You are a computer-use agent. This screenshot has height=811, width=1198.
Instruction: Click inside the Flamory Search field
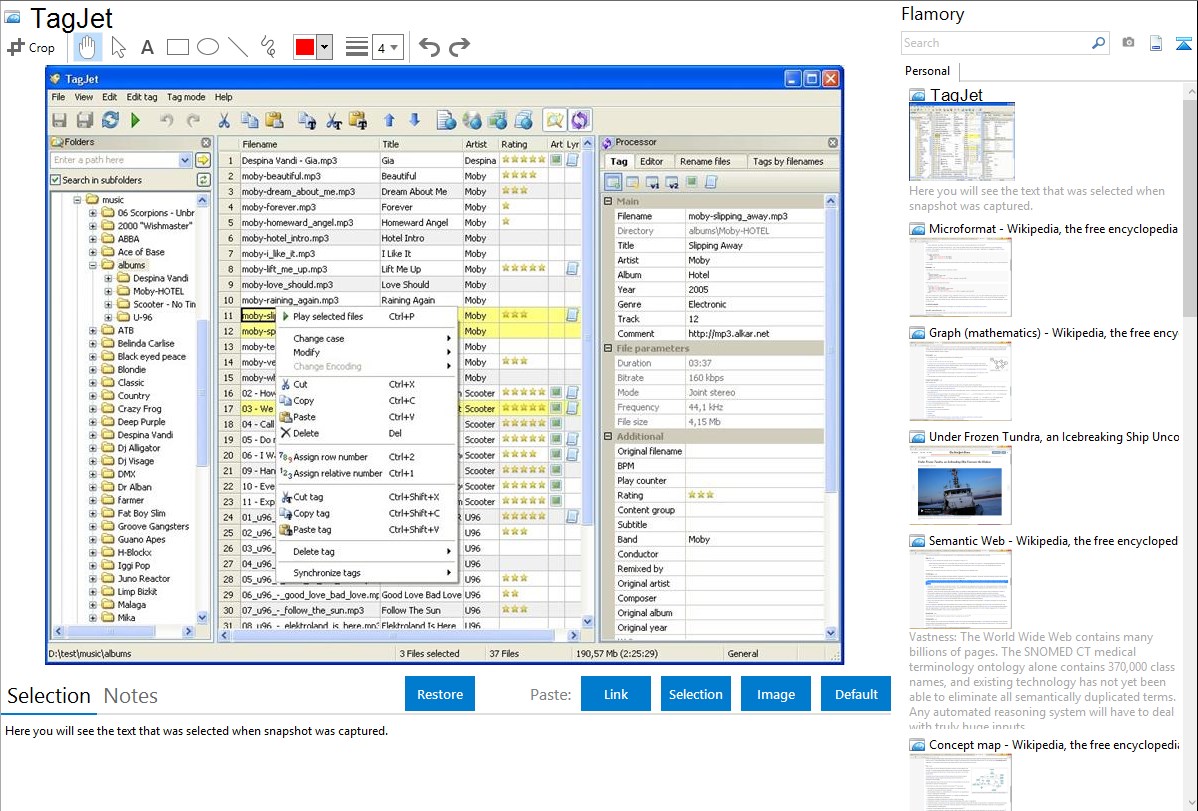[996, 43]
